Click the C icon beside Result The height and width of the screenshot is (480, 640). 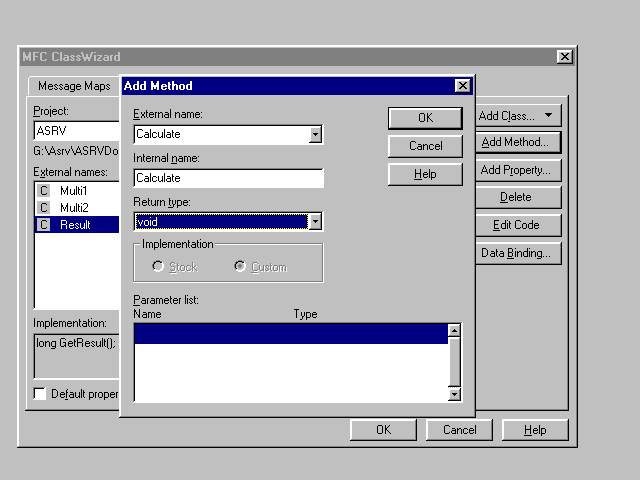coord(43,225)
